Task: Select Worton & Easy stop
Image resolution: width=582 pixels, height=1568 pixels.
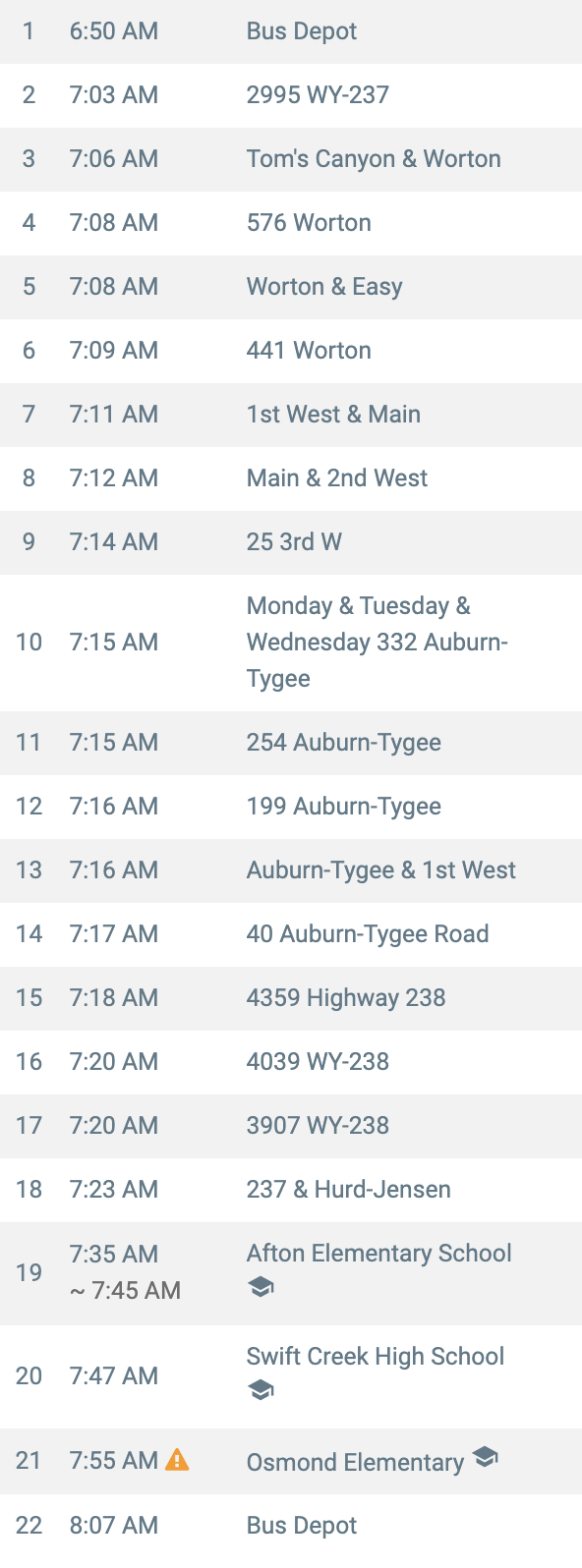Action: click(291, 287)
